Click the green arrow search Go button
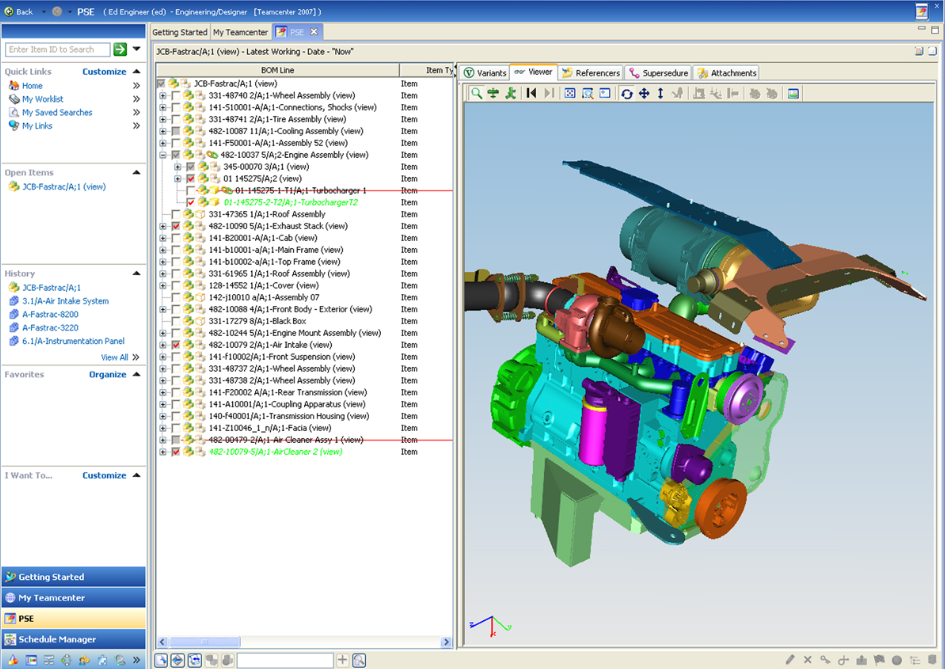The width and height of the screenshot is (945, 669). [121, 49]
